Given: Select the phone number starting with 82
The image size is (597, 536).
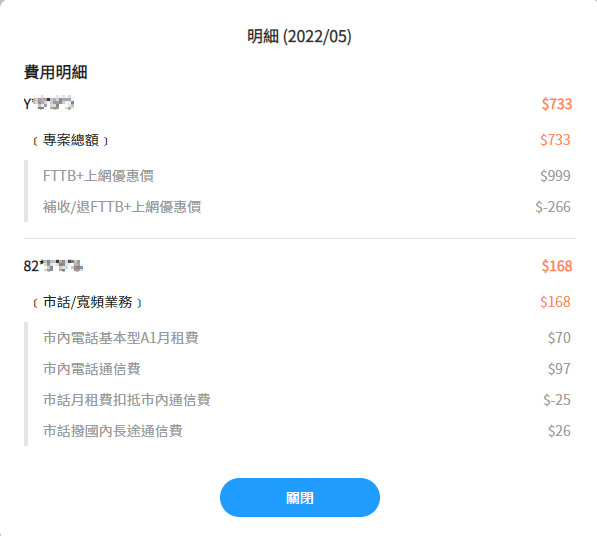Looking at the screenshot, I should tap(53, 266).
